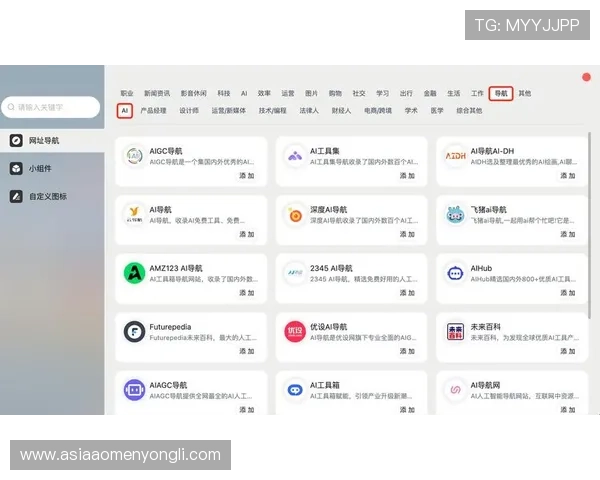The width and height of the screenshot is (600, 480).
Task: Open the AI tab in top category row
Action: pyautogui.click(x=244, y=93)
